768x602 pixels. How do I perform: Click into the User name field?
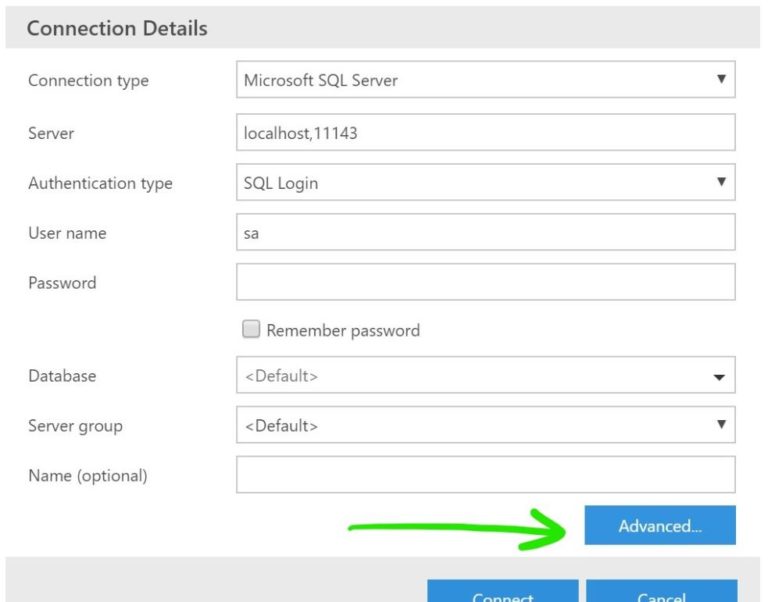point(485,233)
